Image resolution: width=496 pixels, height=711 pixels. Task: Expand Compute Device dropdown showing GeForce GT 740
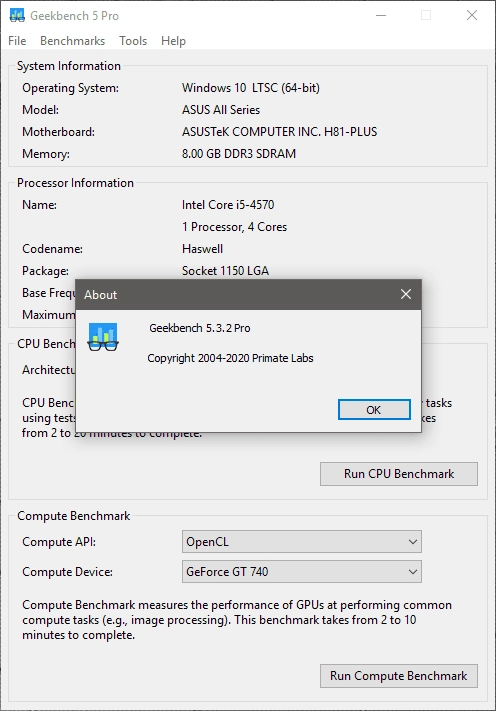(x=301, y=572)
